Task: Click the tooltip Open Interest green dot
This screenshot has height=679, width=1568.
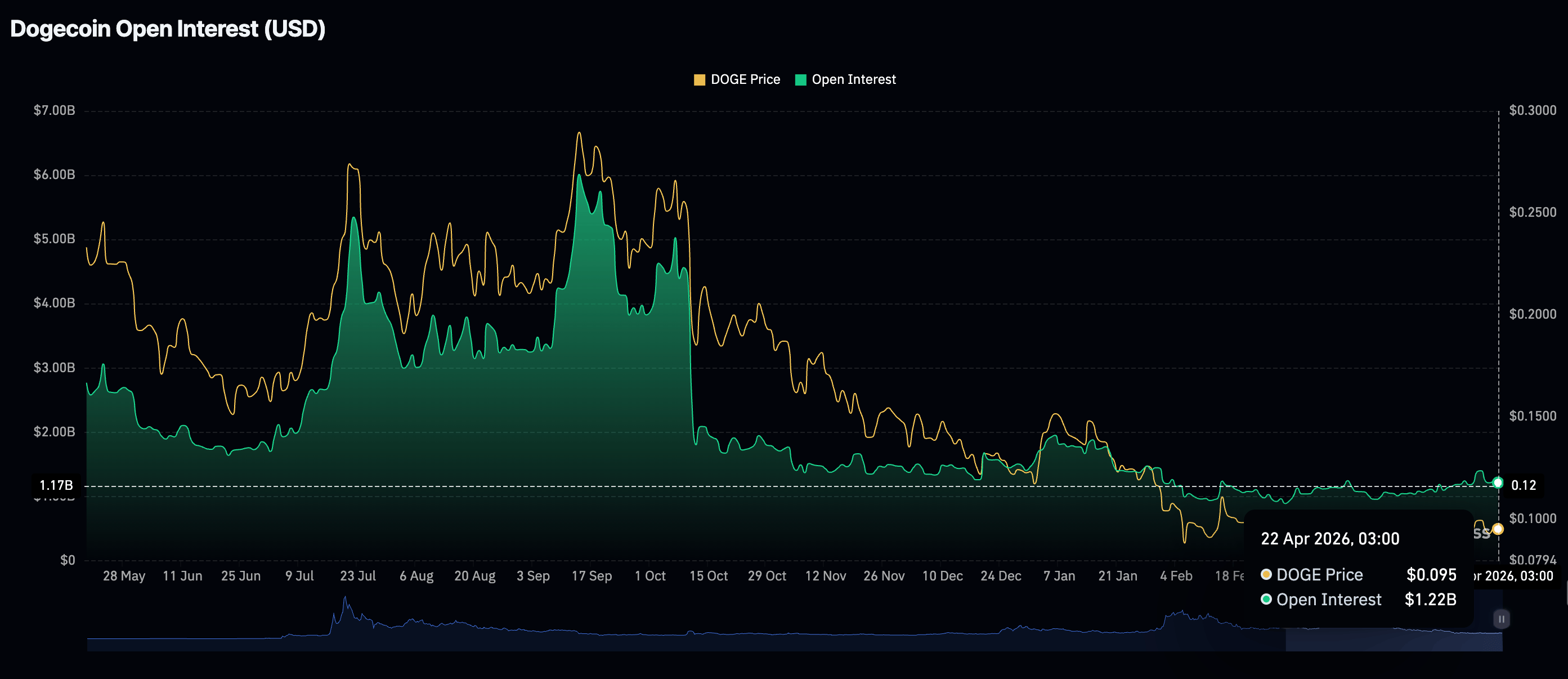Action: click(1266, 599)
